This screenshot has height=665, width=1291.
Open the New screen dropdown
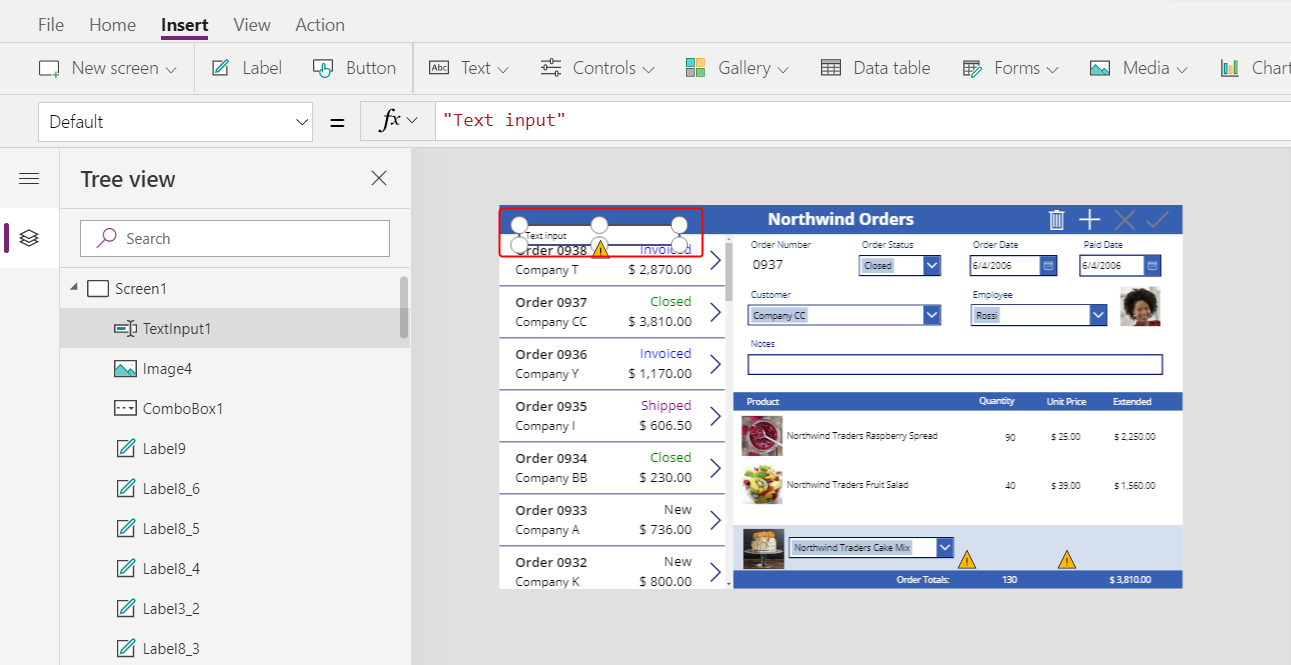(108, 68)
